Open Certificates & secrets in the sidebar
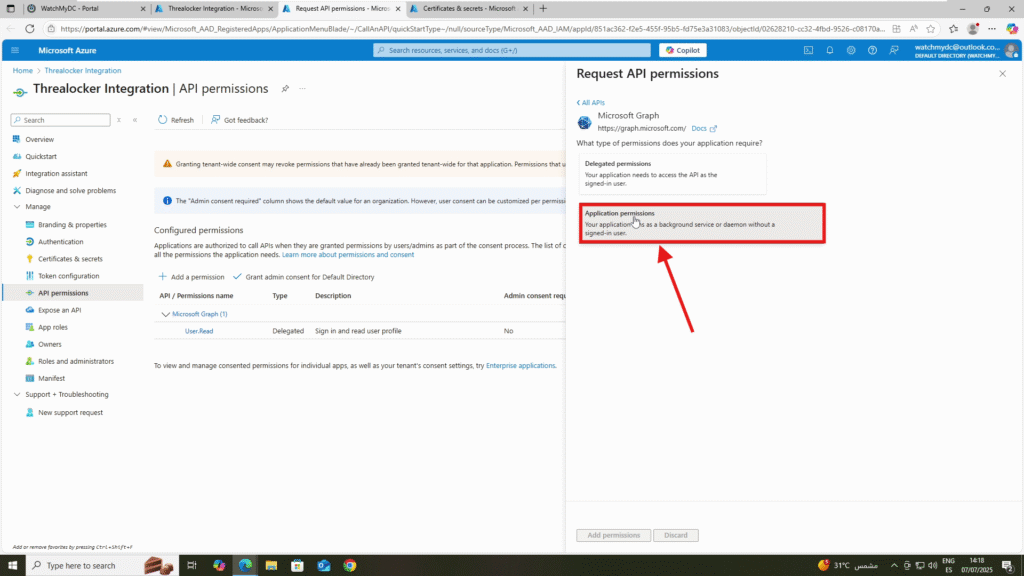Viewport: 1024px width, 576px height. [x=70, y=259]
